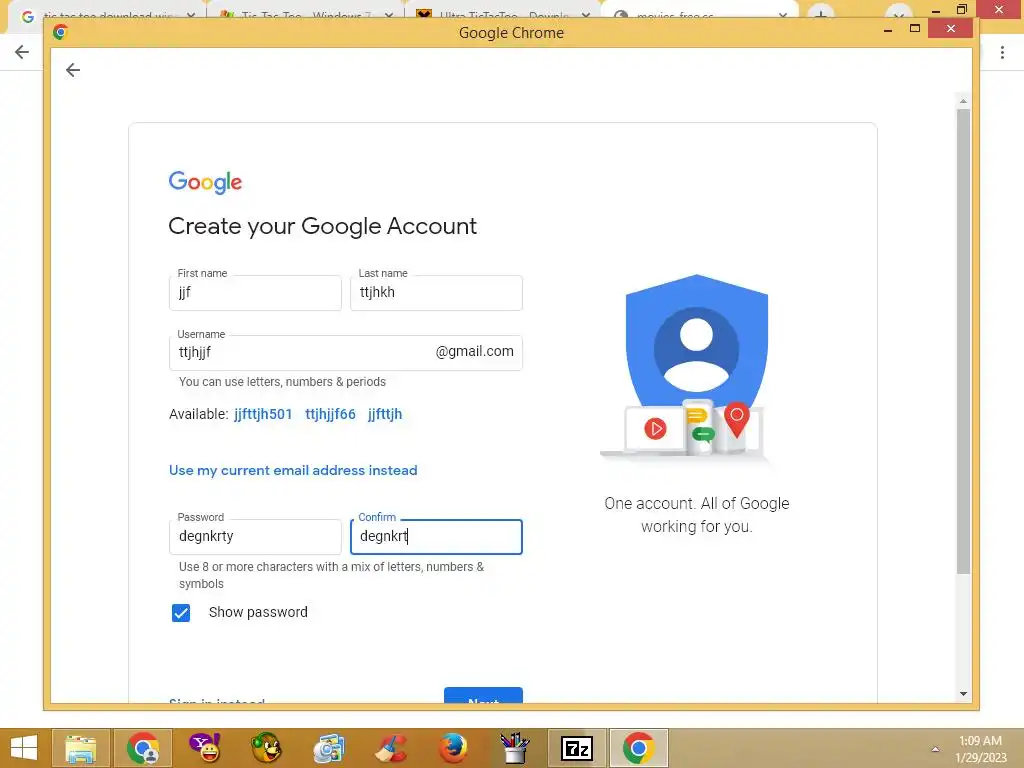
Task: Minimize the Google Chrome popup window
Action: [888, 29]
